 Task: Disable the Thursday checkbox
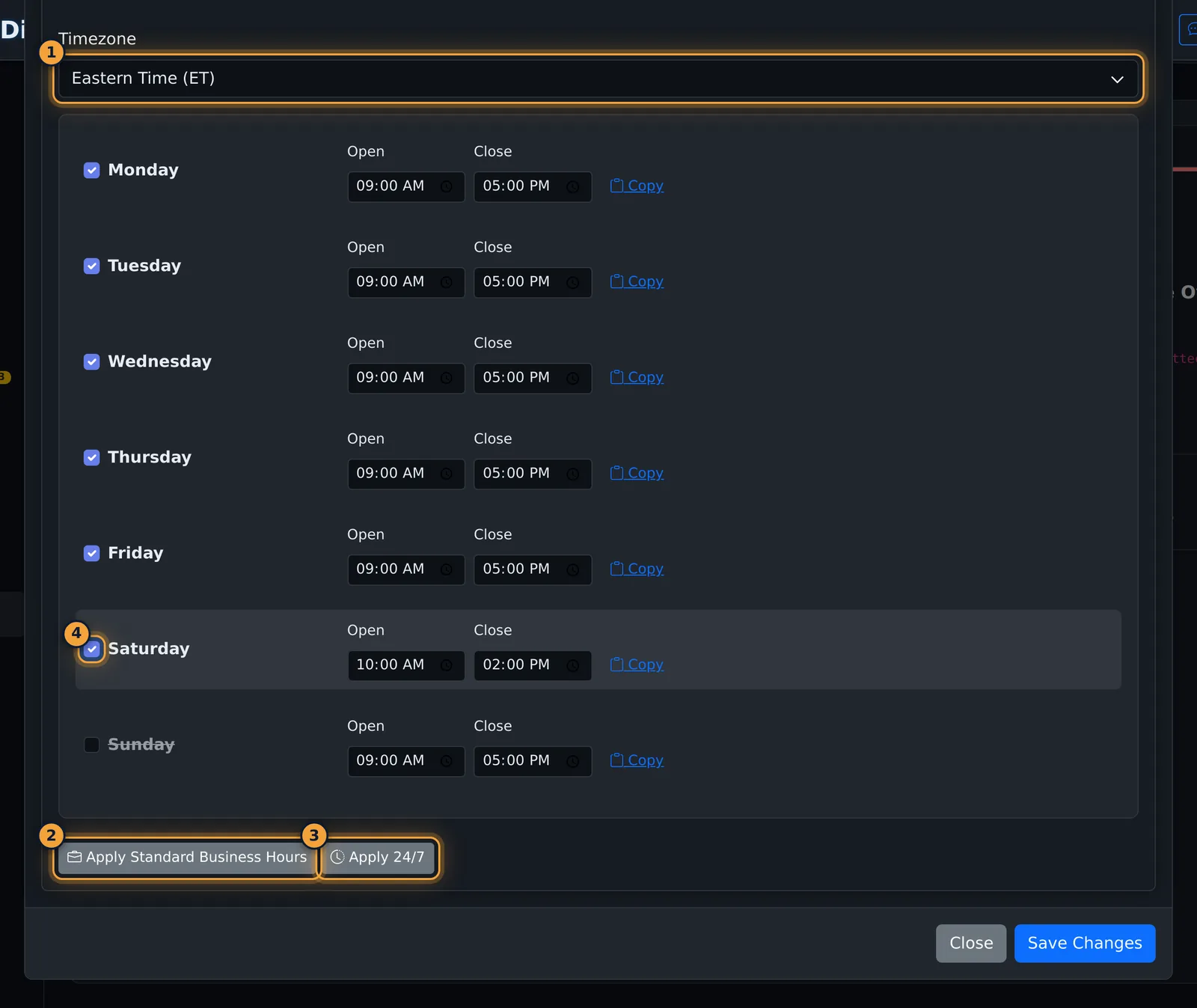pyautogui.click(x=91, y=457)
